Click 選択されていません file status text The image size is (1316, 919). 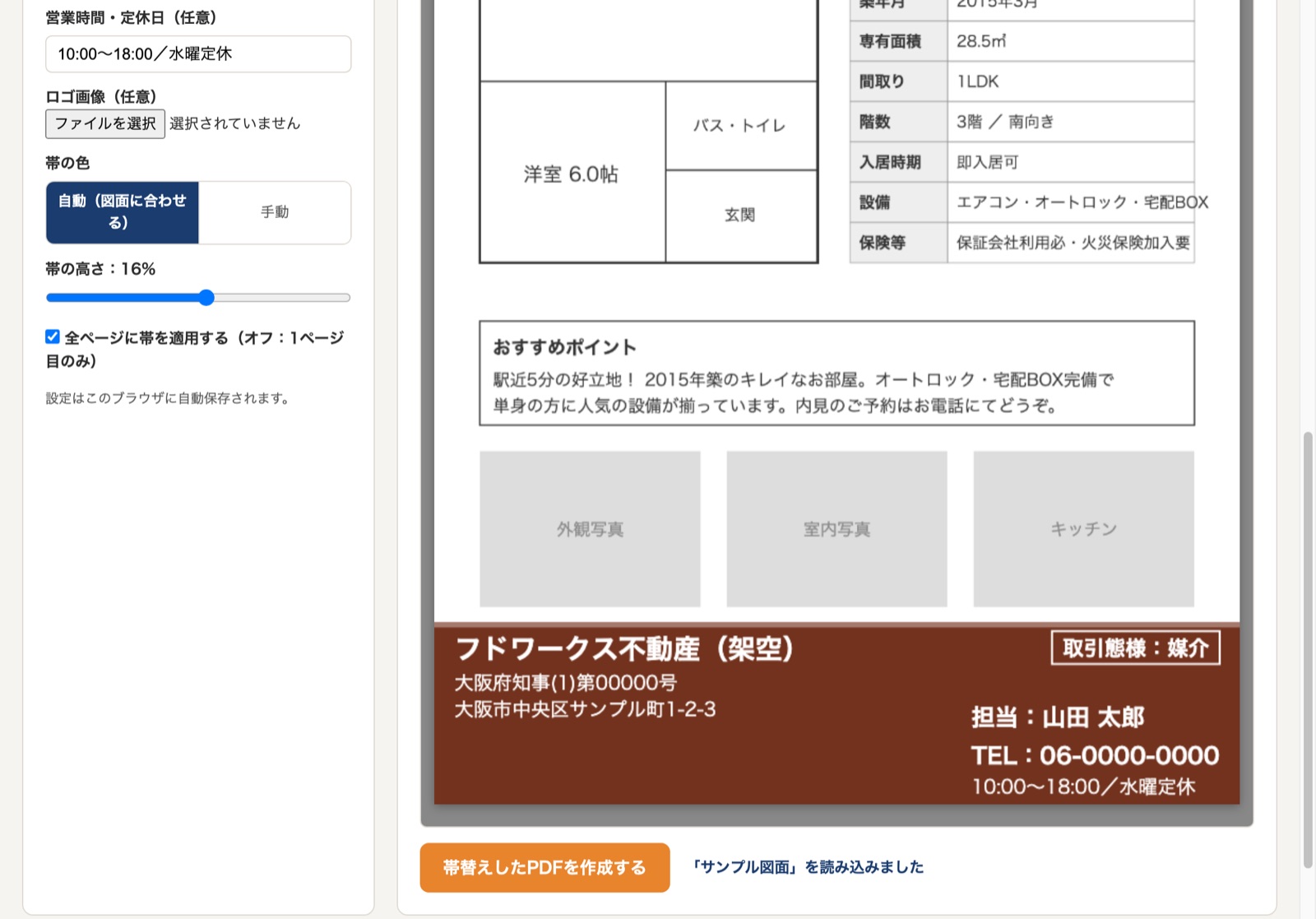coord(235,123)
